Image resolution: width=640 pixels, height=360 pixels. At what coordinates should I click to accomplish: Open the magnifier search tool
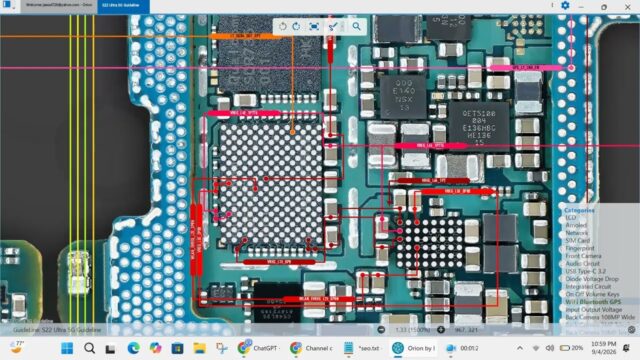[356, 27]
